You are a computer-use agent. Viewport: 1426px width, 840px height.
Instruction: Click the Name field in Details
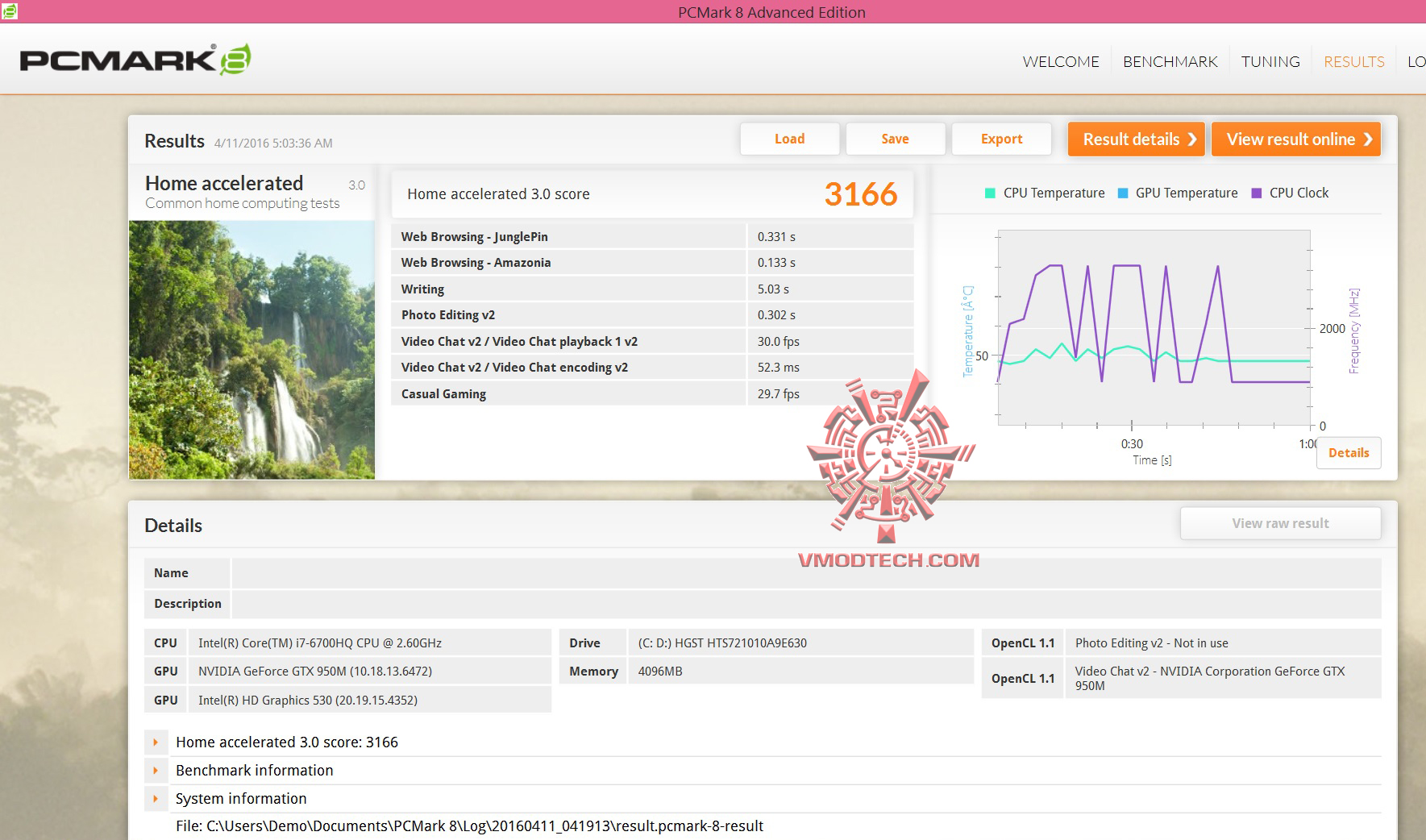coord(806,573)
